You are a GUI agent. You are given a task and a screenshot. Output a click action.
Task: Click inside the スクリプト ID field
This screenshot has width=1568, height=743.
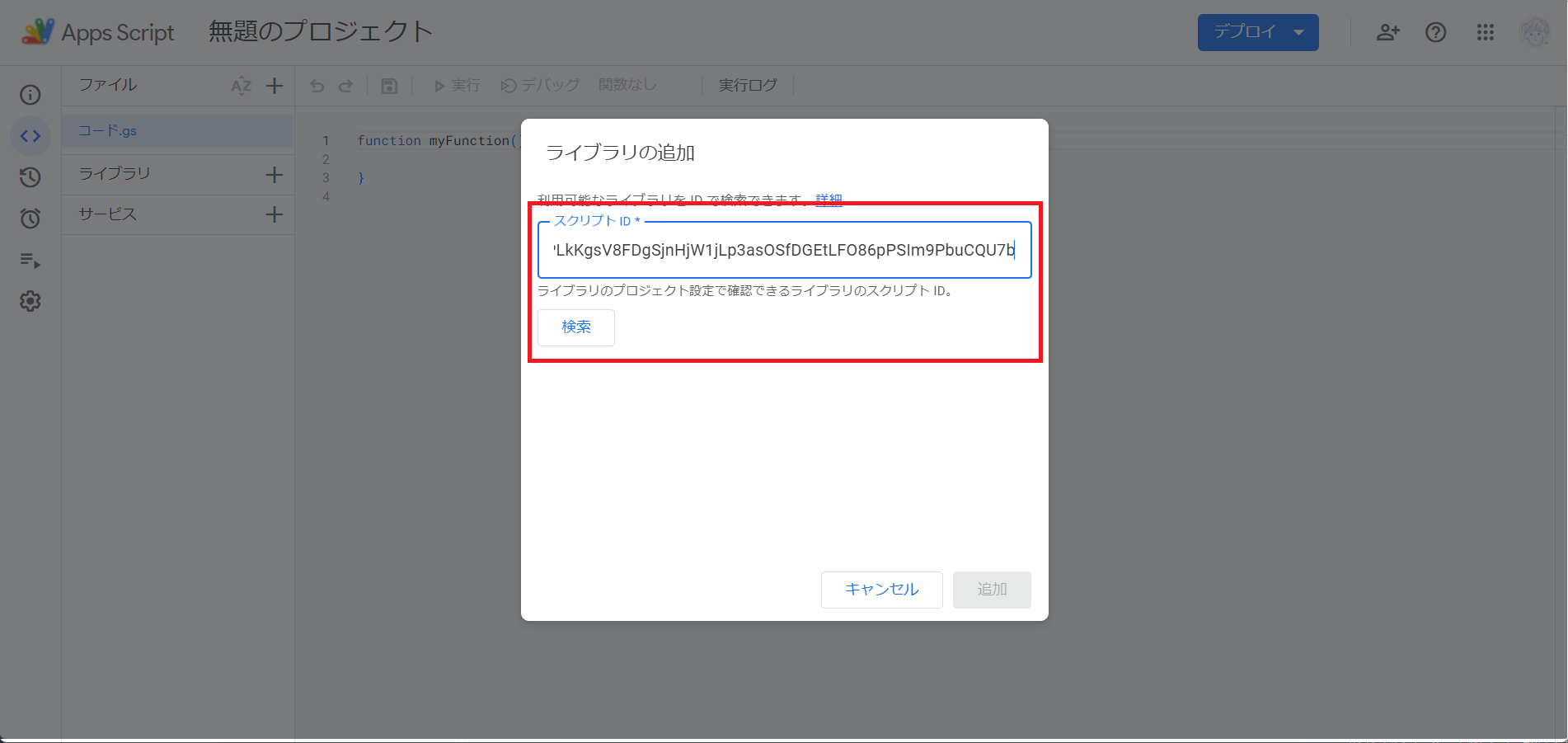click(x=783, y=250)
